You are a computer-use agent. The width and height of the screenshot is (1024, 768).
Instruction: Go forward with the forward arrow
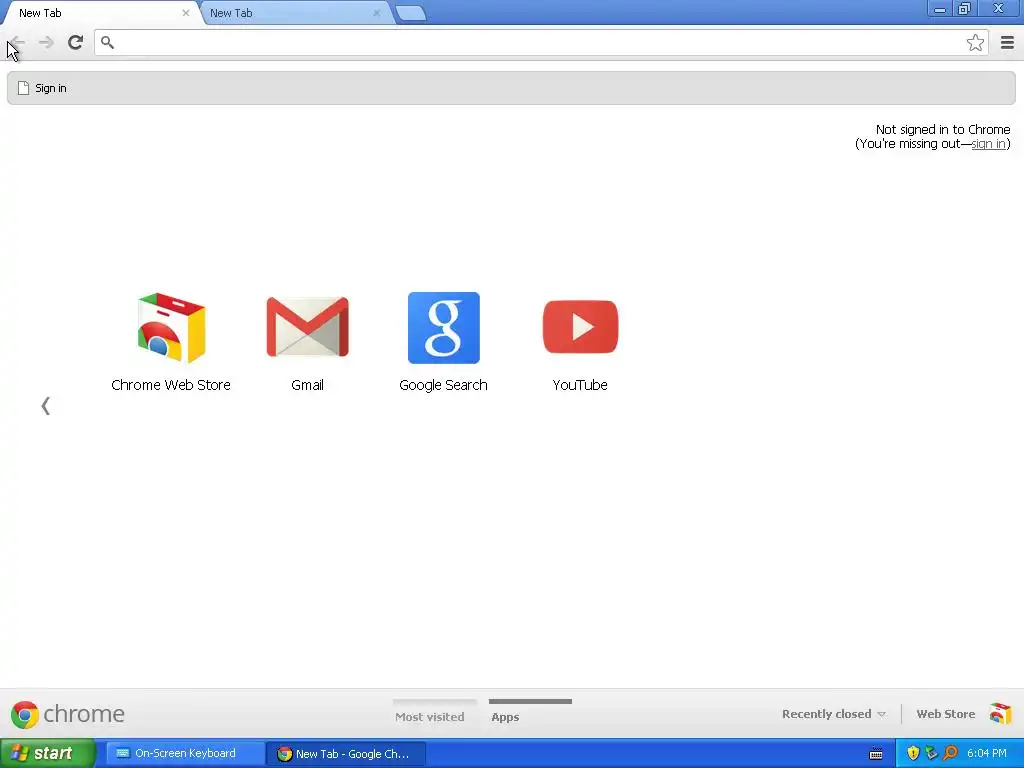(x=46, y=42)
